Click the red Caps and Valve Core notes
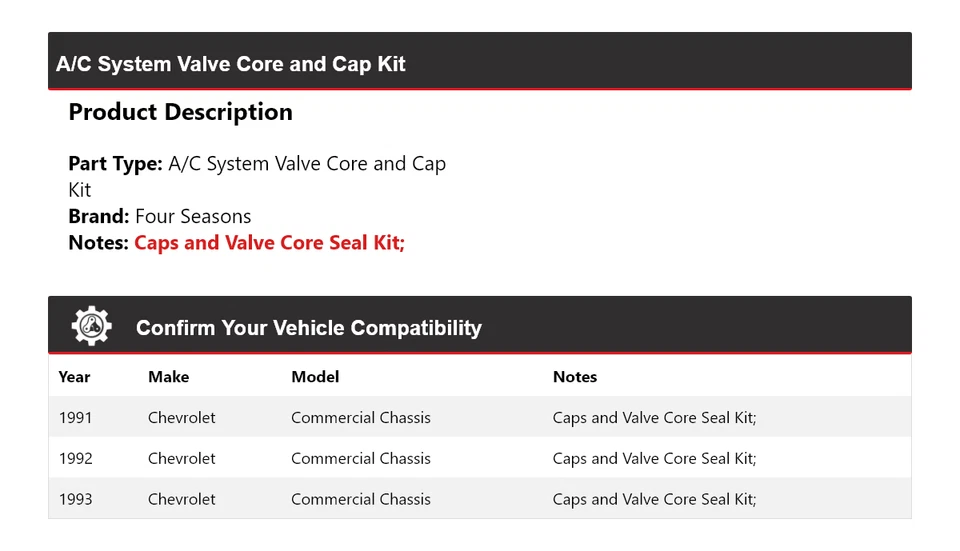The width and height of the screenshot is (960, 551). pyautogui.click(x=269, y=242)
